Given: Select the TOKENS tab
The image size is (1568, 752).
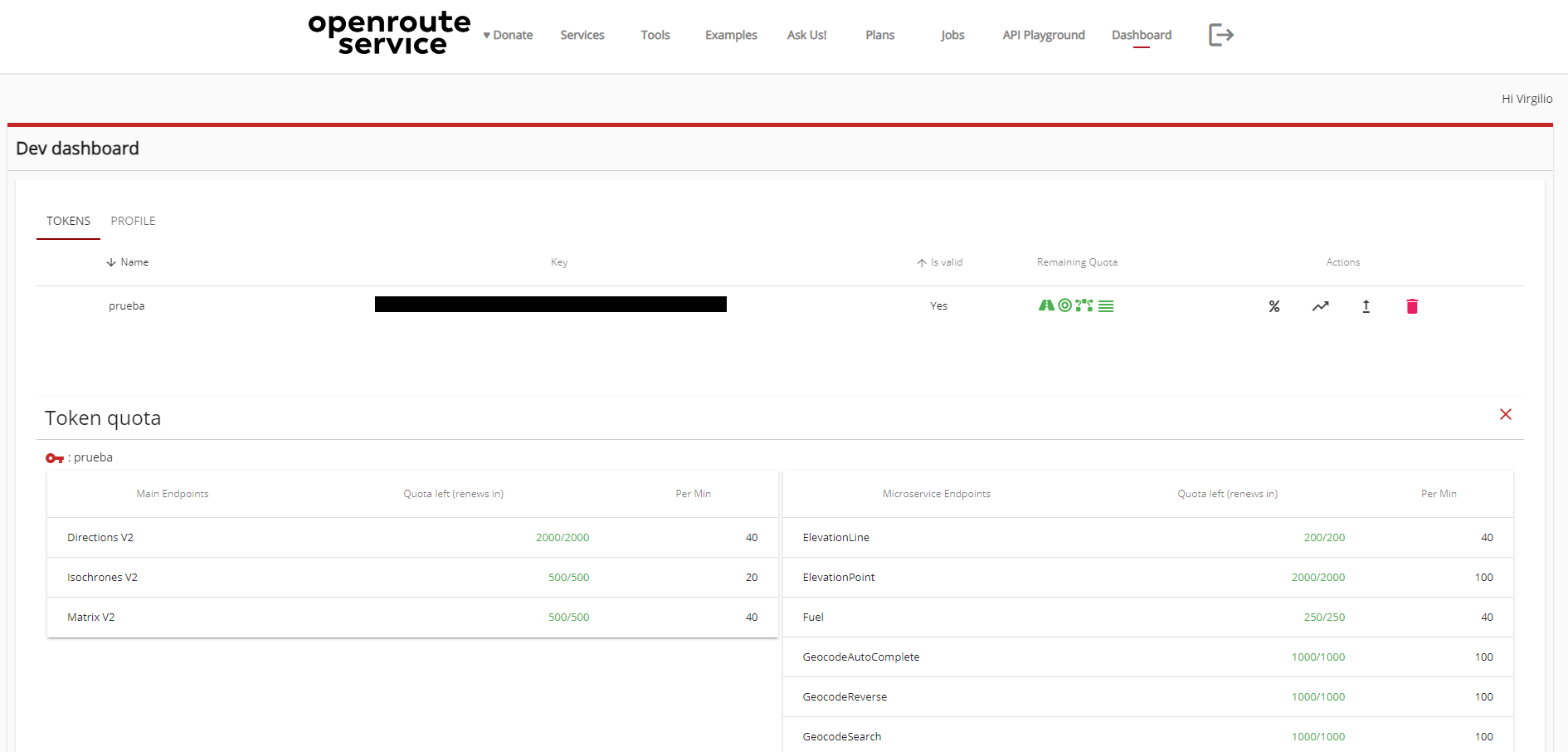Looking at the screenshot, I should [x=68, y=221].
